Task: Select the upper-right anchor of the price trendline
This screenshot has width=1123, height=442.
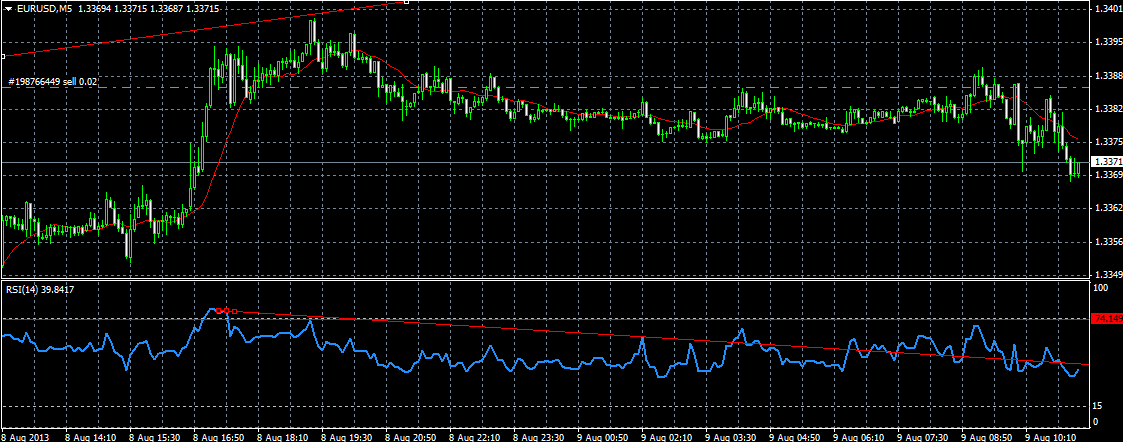Action: pyautogui.click(x=406, y=1)
